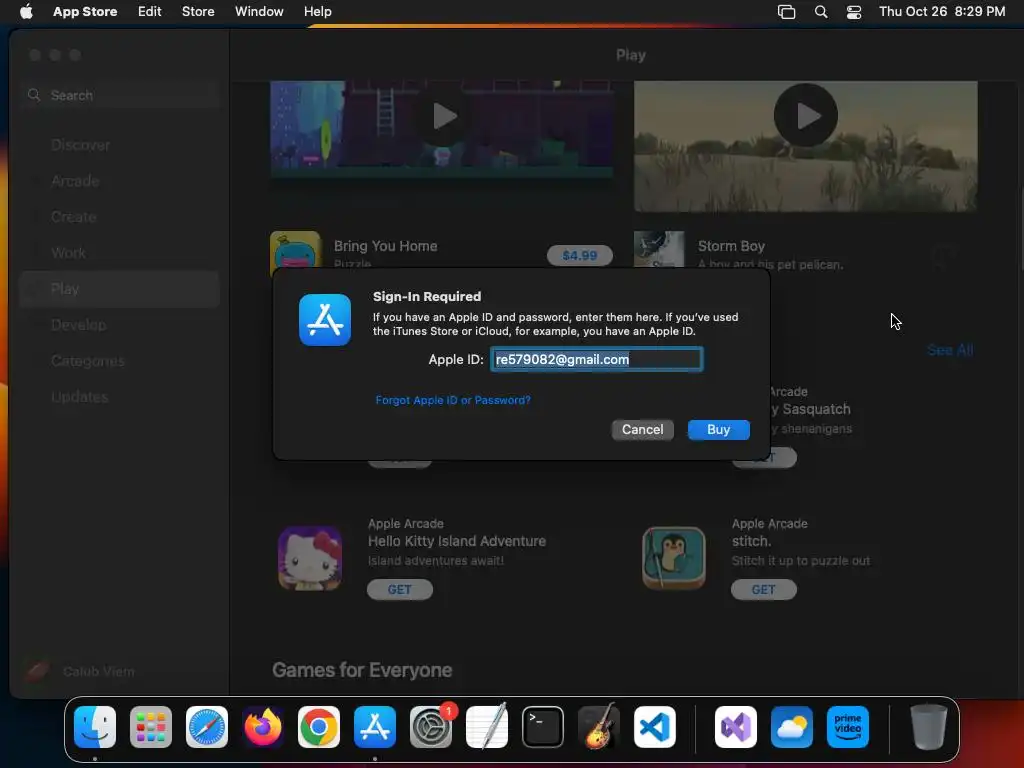1024x768 pixels.
Task: Click the Sasquatch game title
Action: [x=810, y=409]
